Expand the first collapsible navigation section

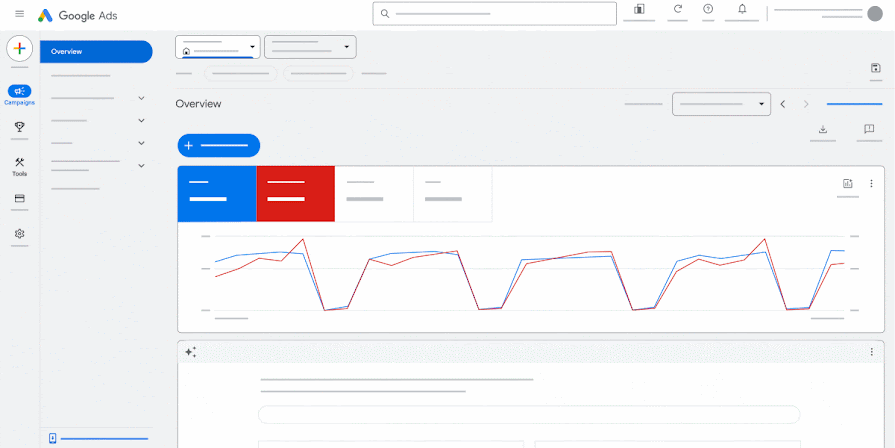141,98
